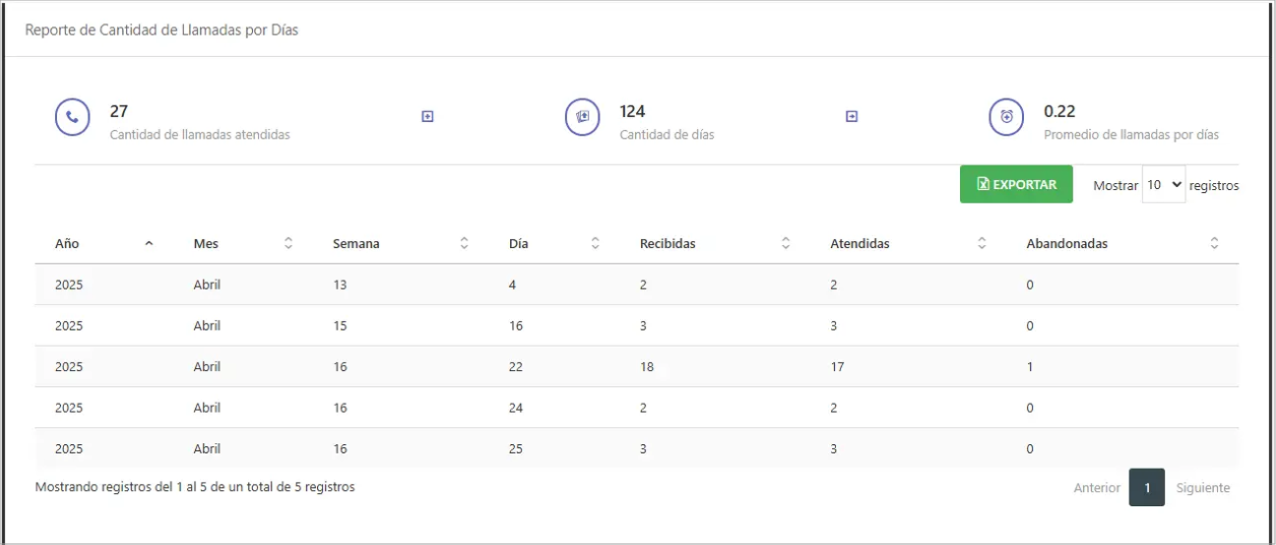Image resolution: width=1276 pixels, height=545 pixels.
Task: Sort by Abandonadas column arrows
Action: pyautogui.click(x=1214, y=244)
